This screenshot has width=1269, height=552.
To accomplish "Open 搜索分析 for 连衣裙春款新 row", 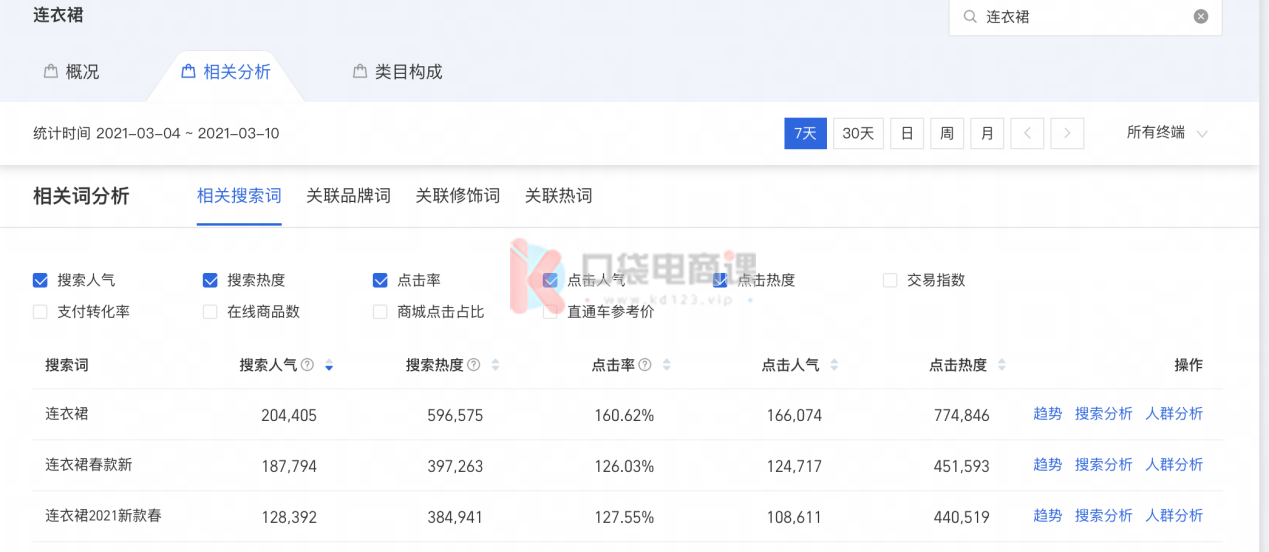I will pos(1103,465).
